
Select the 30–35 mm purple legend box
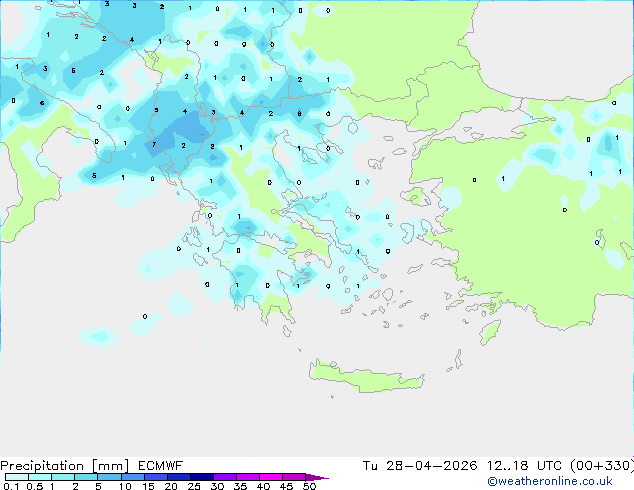pyautogui.click(x=225, y=477)
